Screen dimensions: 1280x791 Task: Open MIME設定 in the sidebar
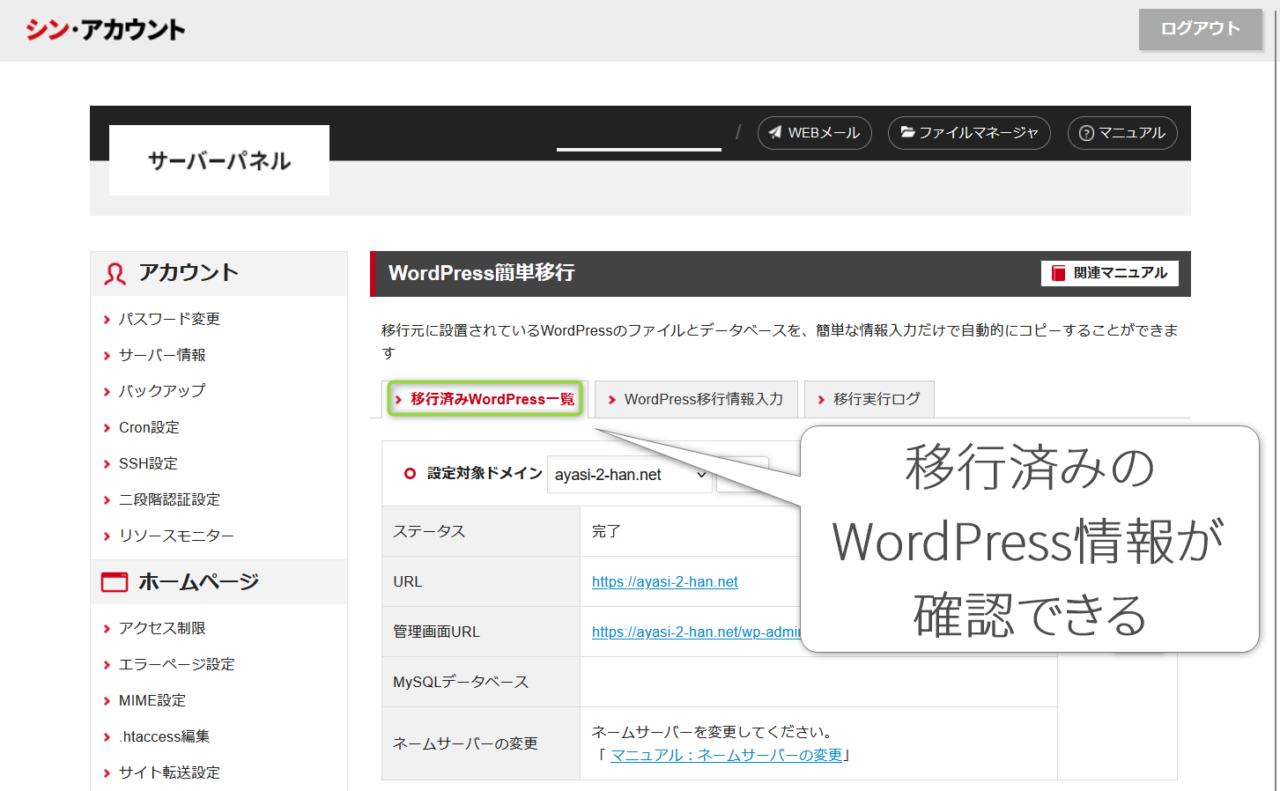pyautogui.click(x=152, y=700)
